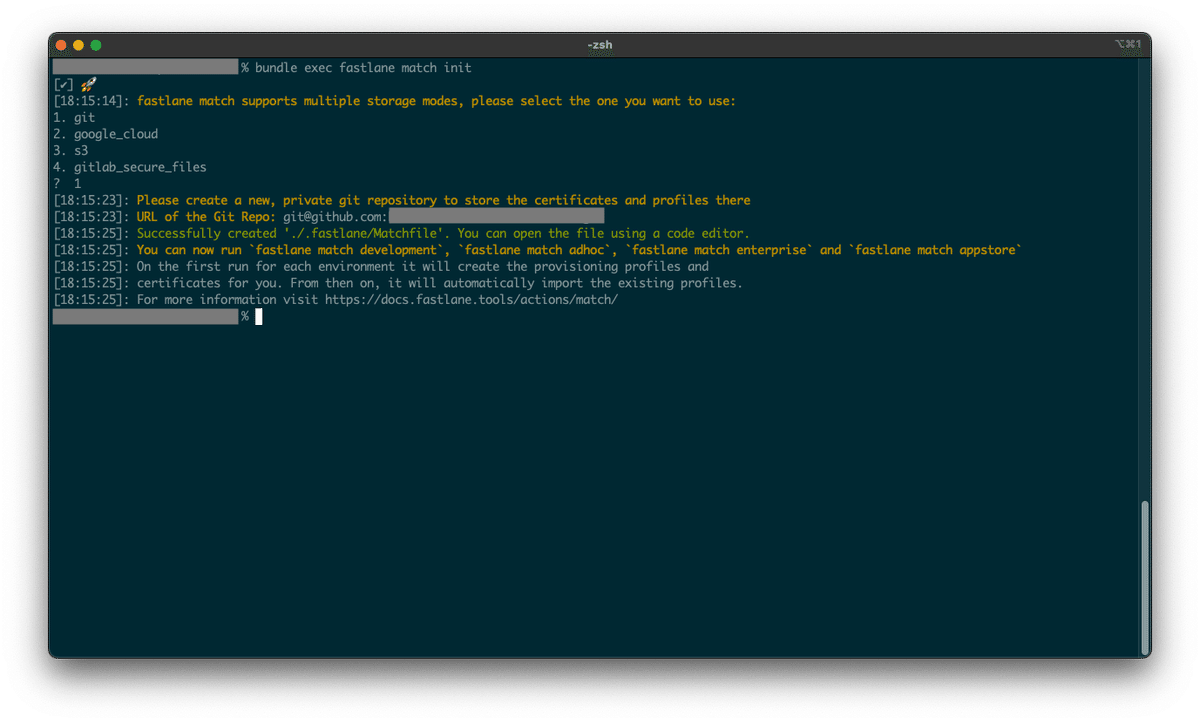Click the checkmark box before the rocket
Viewport: 1200px width, 722px height.
(x=64, y=85)
